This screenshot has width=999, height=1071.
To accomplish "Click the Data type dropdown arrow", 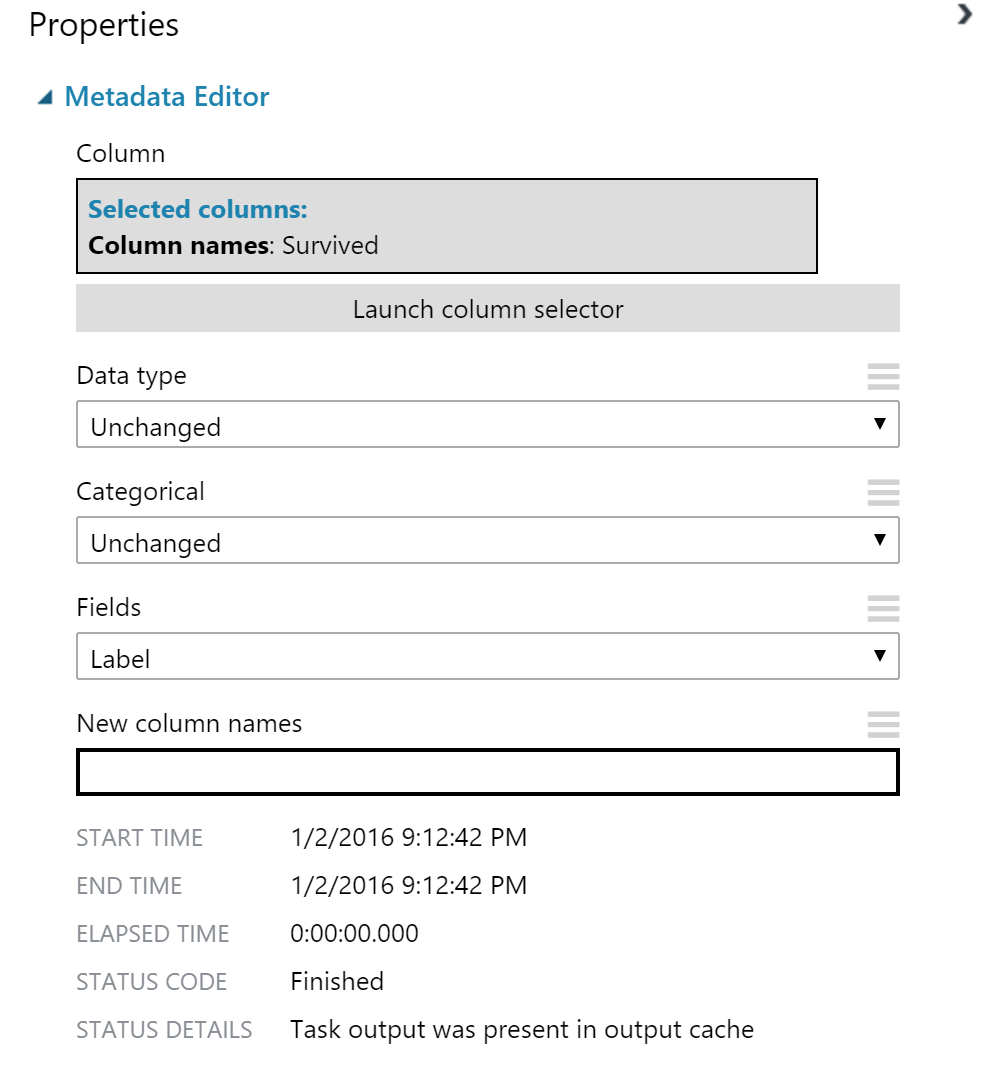I will click(880, 423).
